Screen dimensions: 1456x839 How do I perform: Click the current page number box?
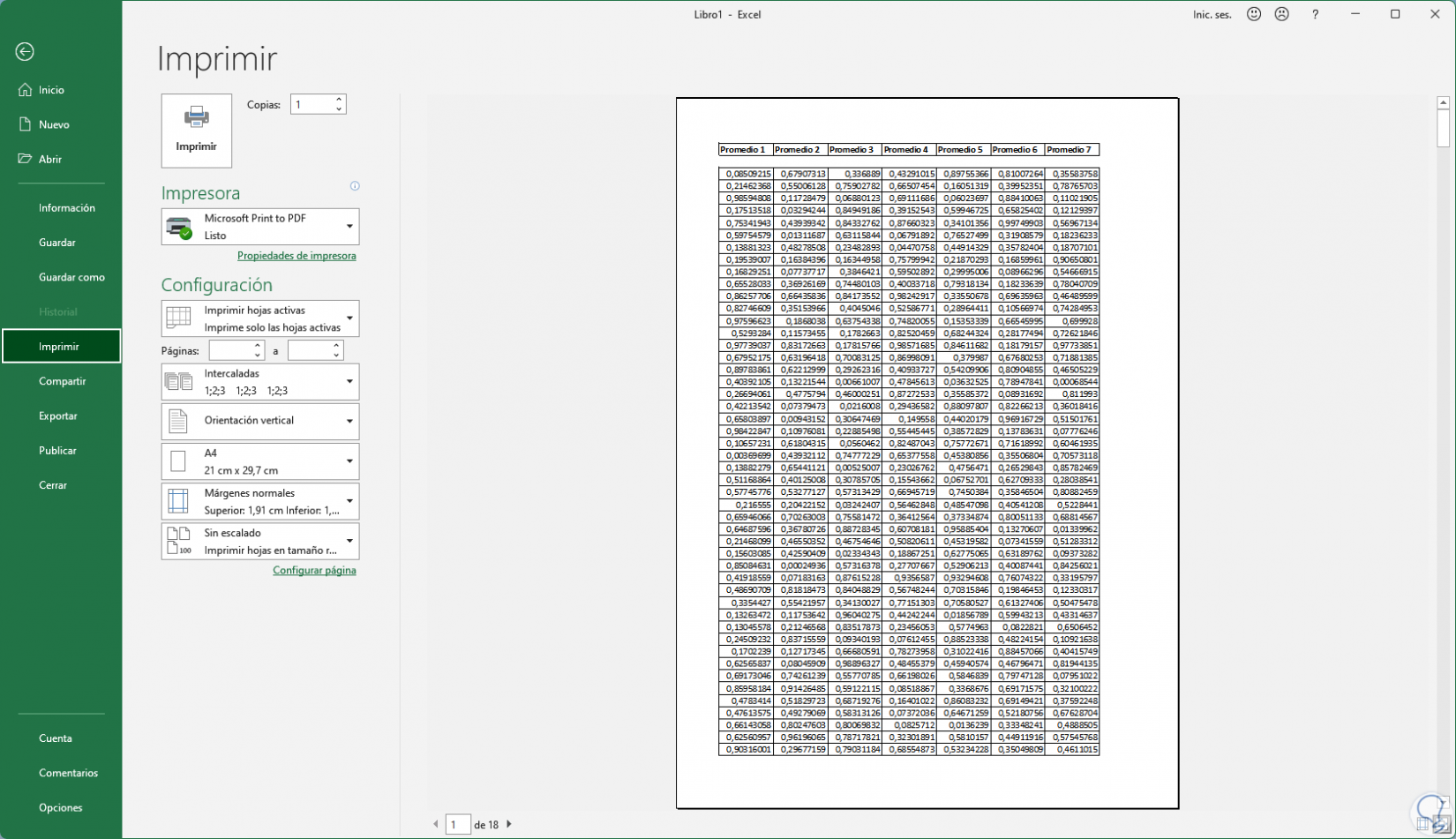click(457, 824)
